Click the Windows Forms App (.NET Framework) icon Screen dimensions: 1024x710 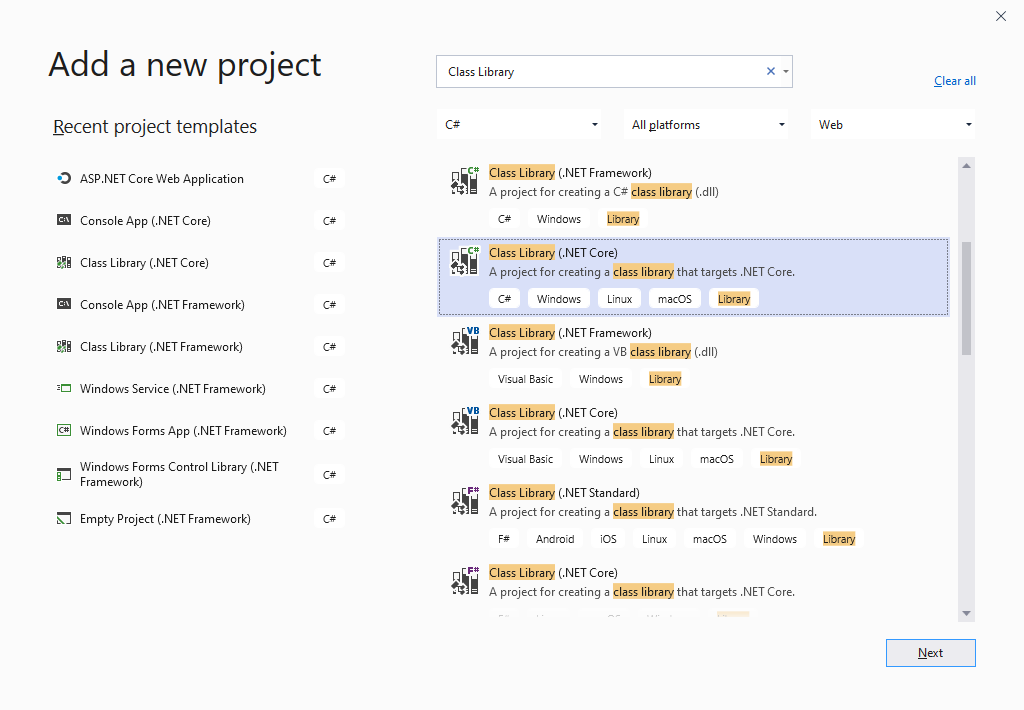click(63, 430)
